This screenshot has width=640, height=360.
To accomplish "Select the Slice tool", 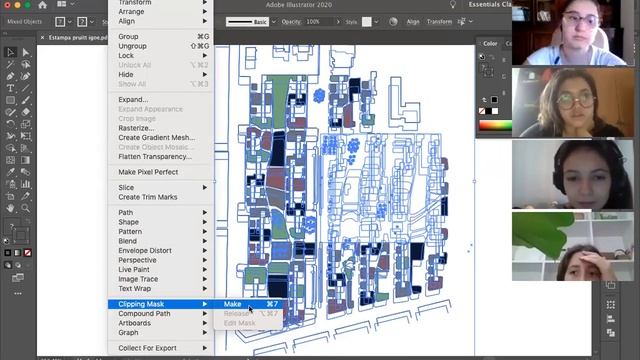I will 25,196.
